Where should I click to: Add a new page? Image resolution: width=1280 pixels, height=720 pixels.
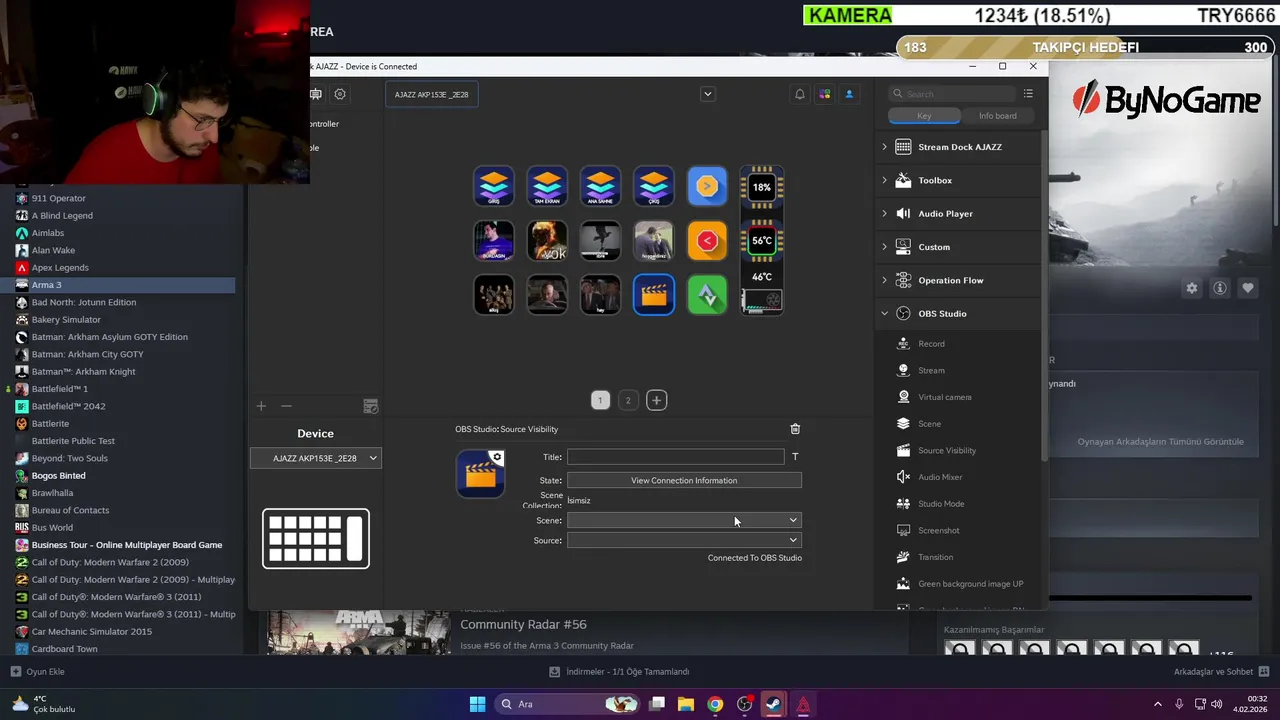656,400
